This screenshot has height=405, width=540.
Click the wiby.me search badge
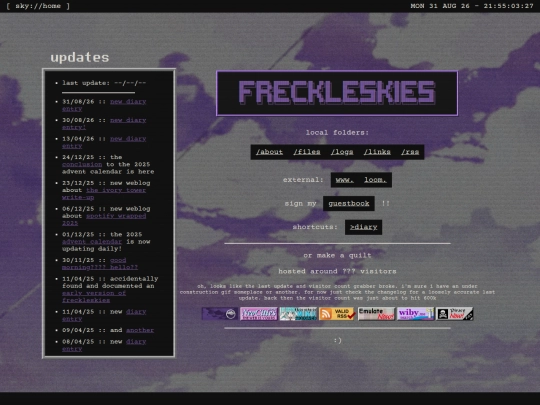click(x=415, y=314)
